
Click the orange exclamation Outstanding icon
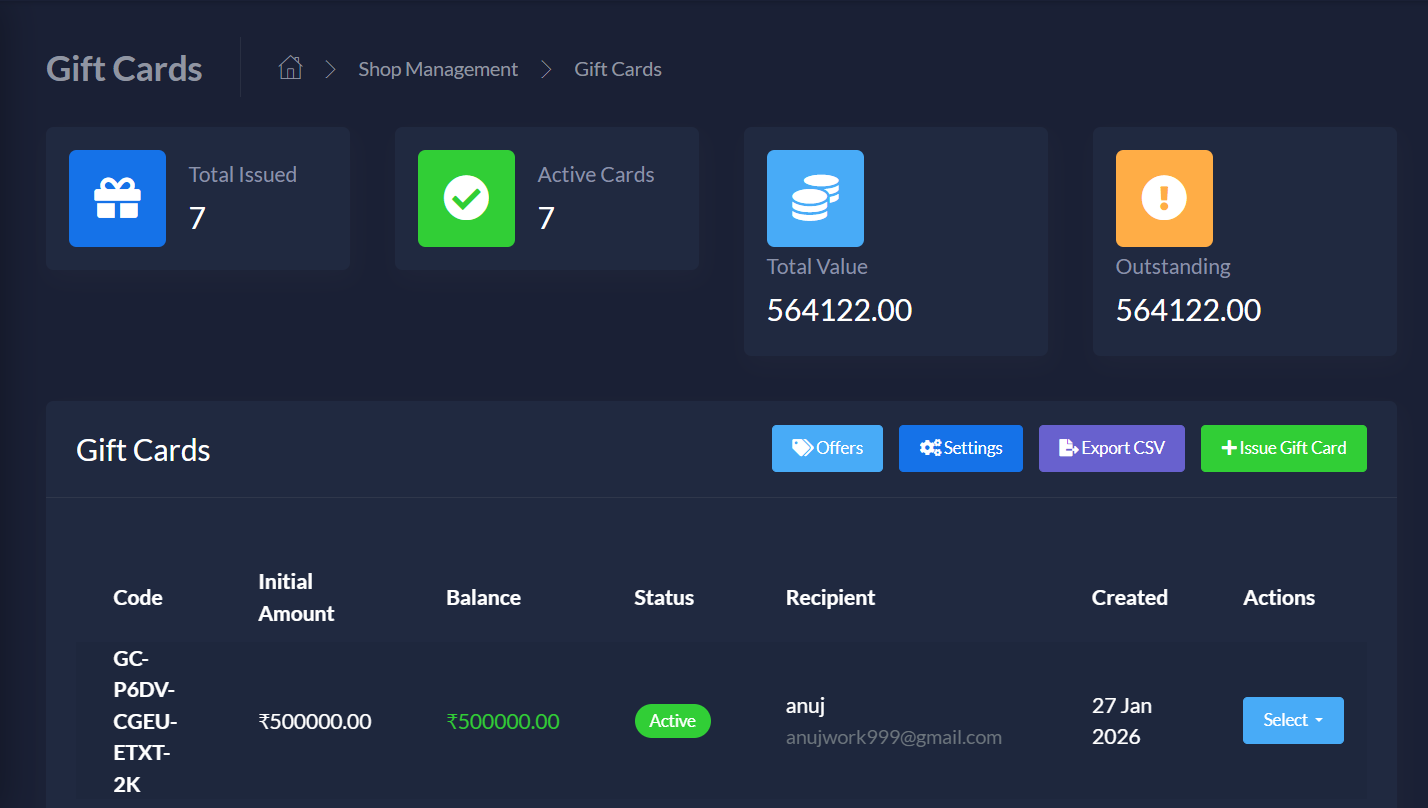1164,198
